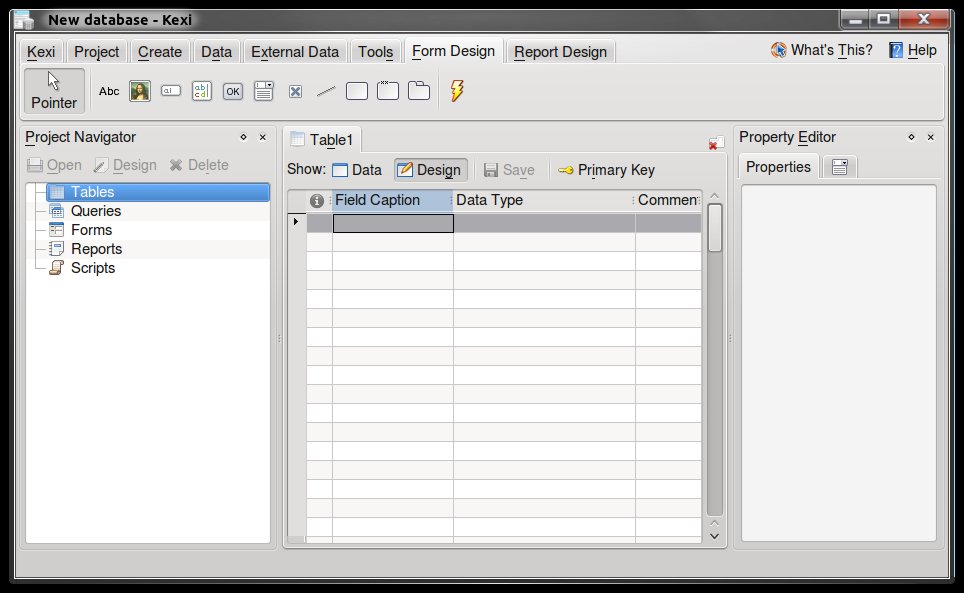Click the lightning bolt actions icon

click(457, 91)
